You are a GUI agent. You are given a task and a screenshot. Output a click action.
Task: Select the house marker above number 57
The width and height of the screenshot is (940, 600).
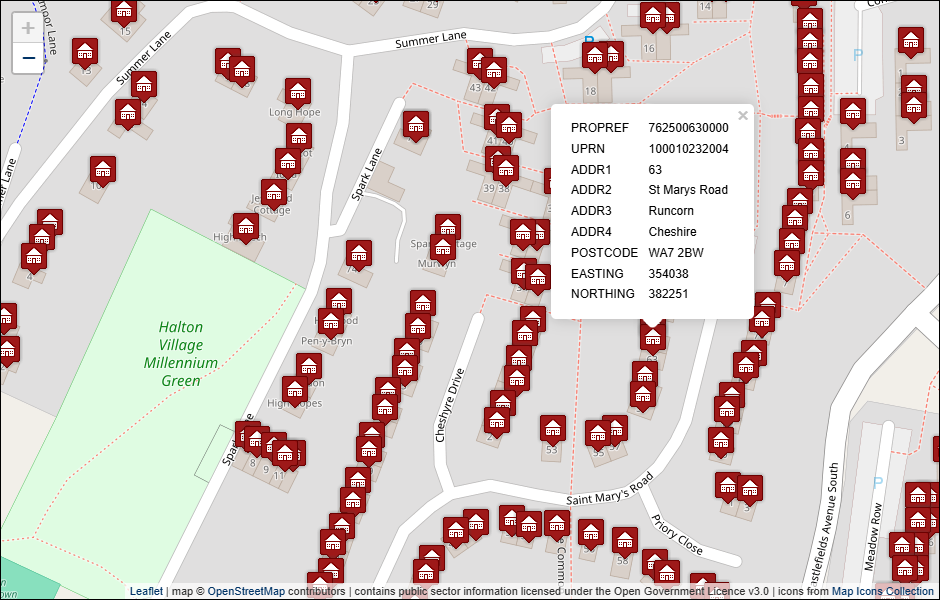point(614,429)
